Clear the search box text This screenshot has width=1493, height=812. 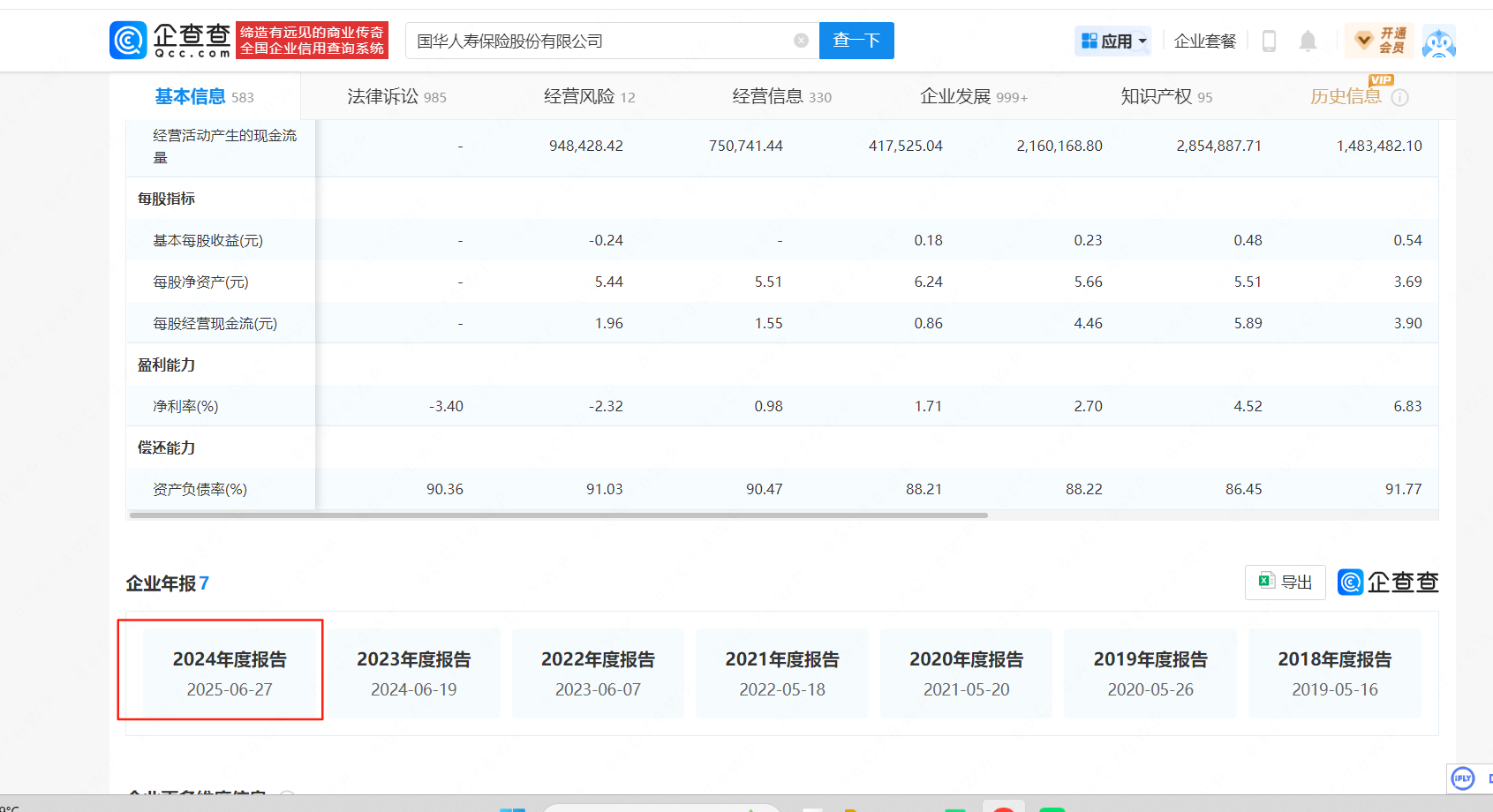tap(801, 41)
